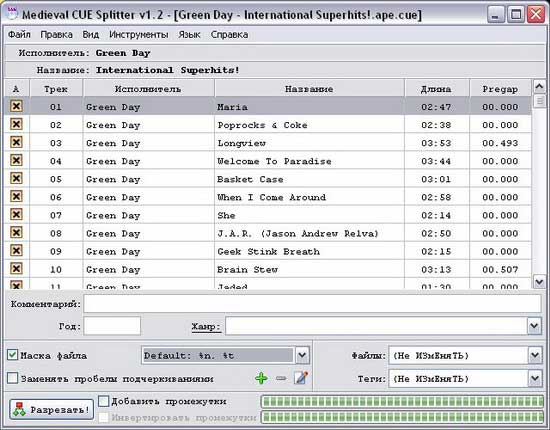Uncheck track 01 Maria checkbox
Viewport: 550px width, 430px height.
[x=16, y=106]
